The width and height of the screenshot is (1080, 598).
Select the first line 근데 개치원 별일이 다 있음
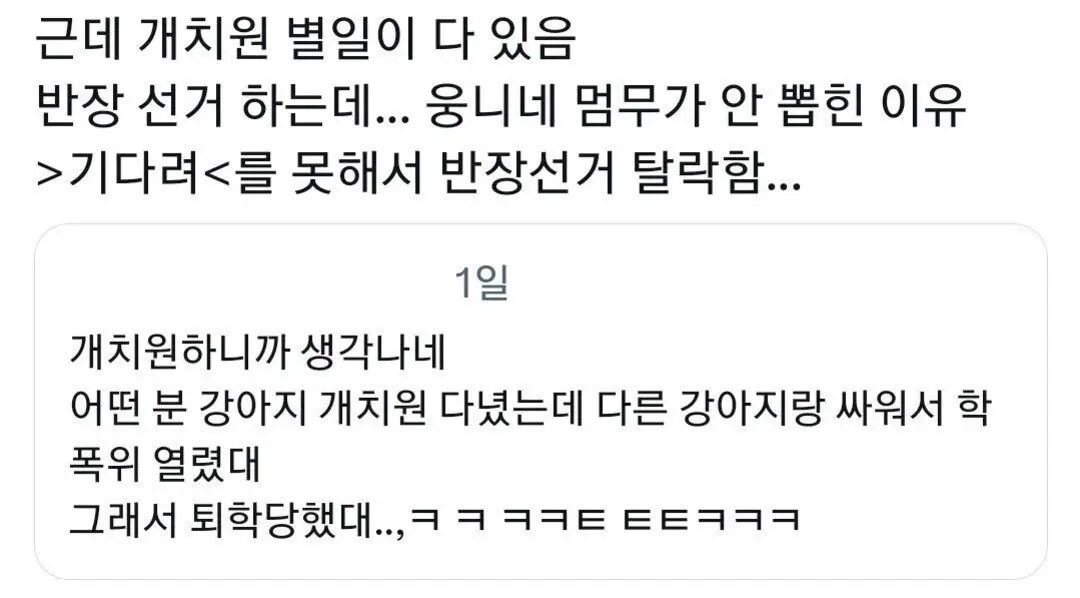click(305, 38)
